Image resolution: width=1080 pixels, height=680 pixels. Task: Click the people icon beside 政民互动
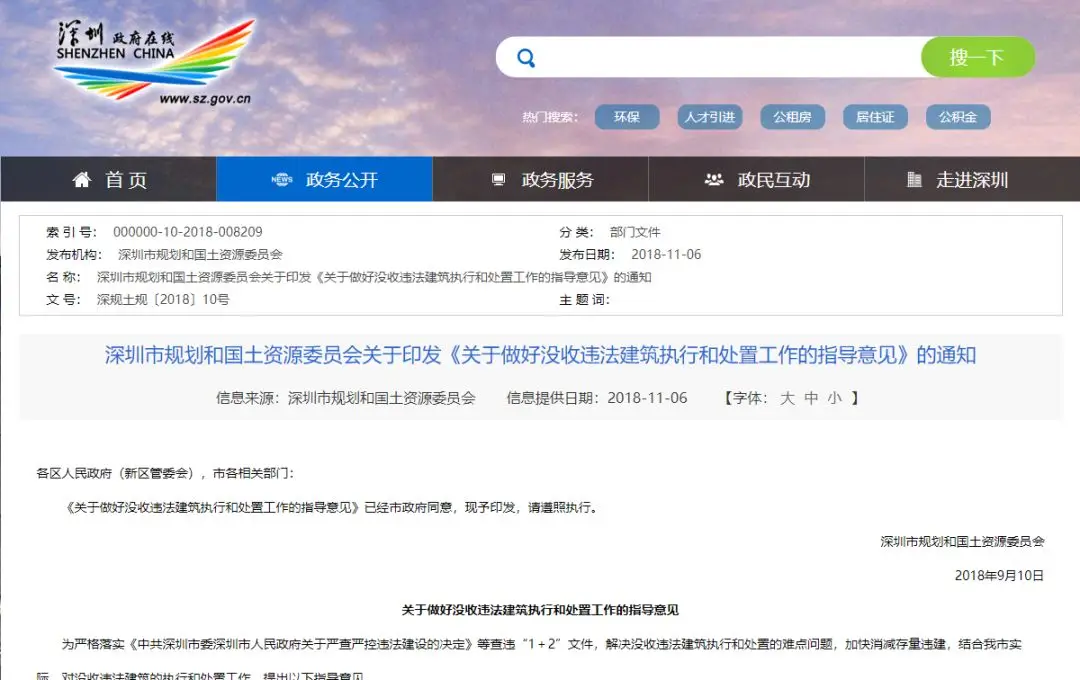[714, 180]
